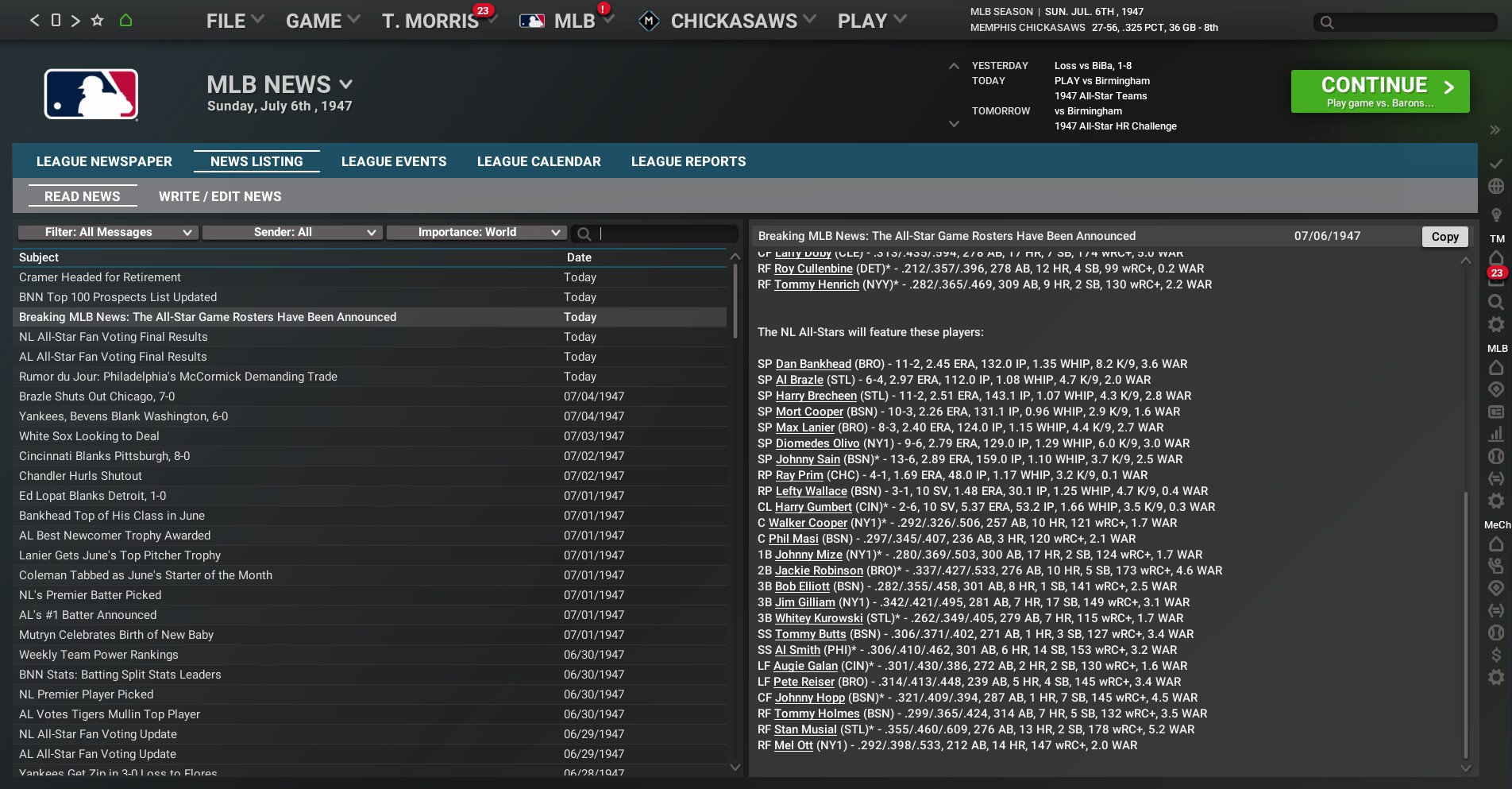Click CONTINUE to play game vs. Barons
Screen dimensions: 1512x789
click(x=1380, y=91)
